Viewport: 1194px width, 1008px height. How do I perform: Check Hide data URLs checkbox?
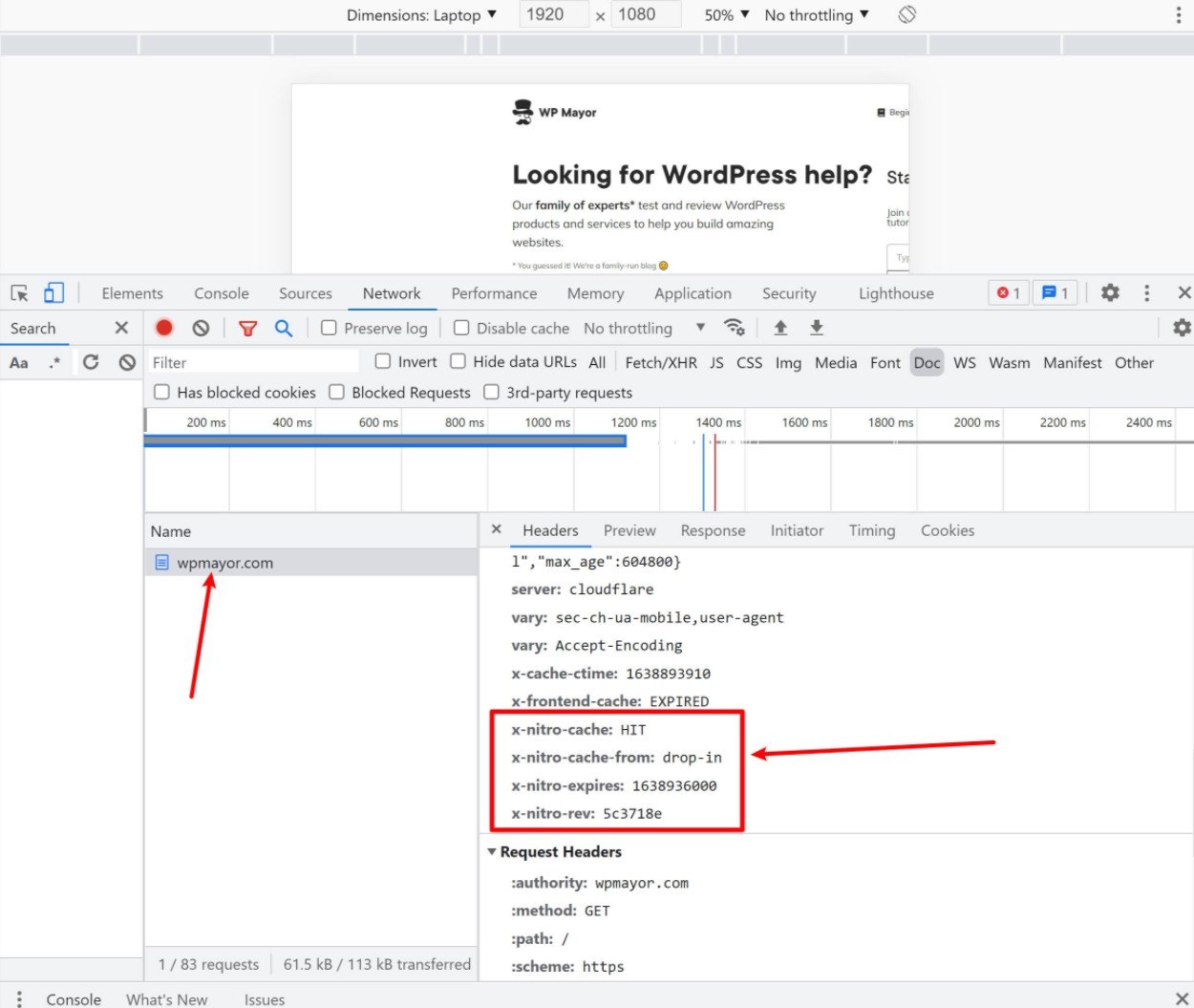click(458, 361)
